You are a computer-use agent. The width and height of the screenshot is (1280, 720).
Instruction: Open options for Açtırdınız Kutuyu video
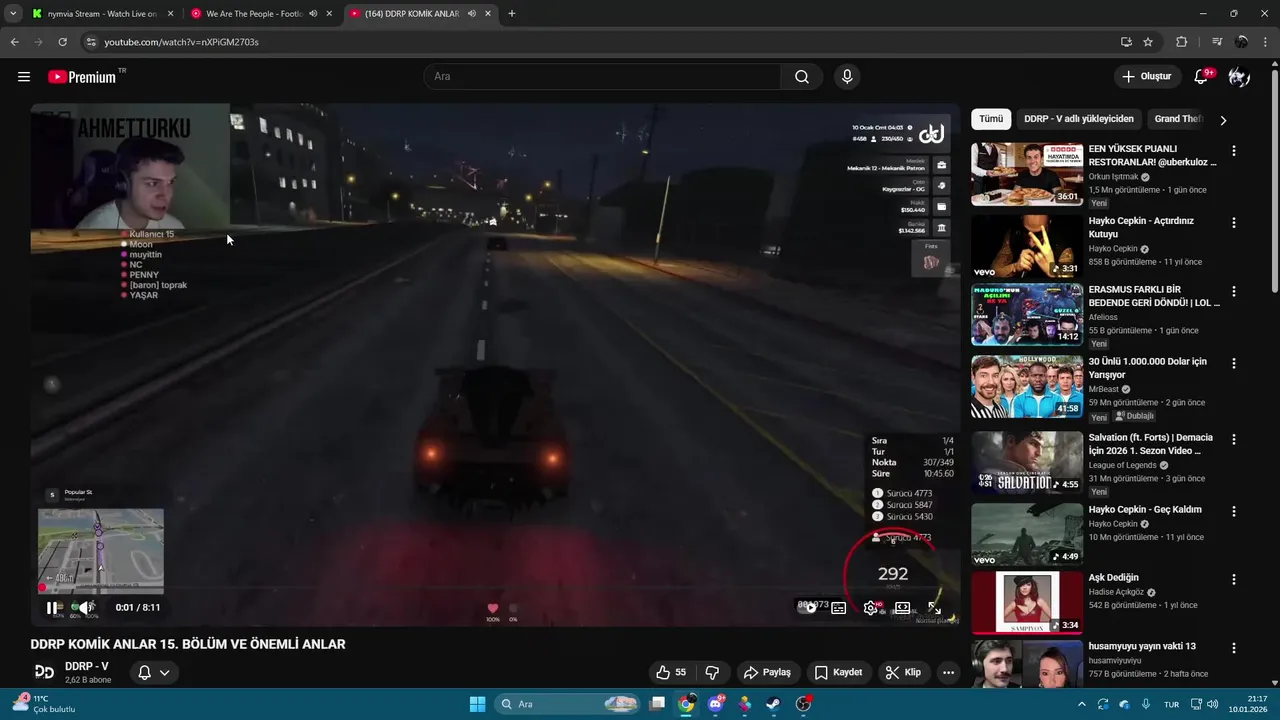pos(1234,223)
